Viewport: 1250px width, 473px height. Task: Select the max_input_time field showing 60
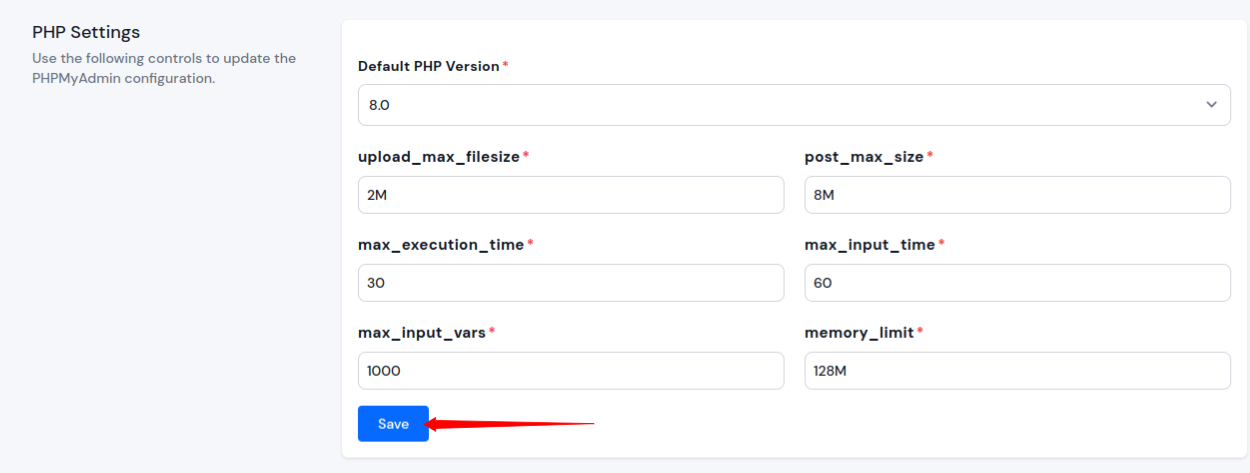1017,283
